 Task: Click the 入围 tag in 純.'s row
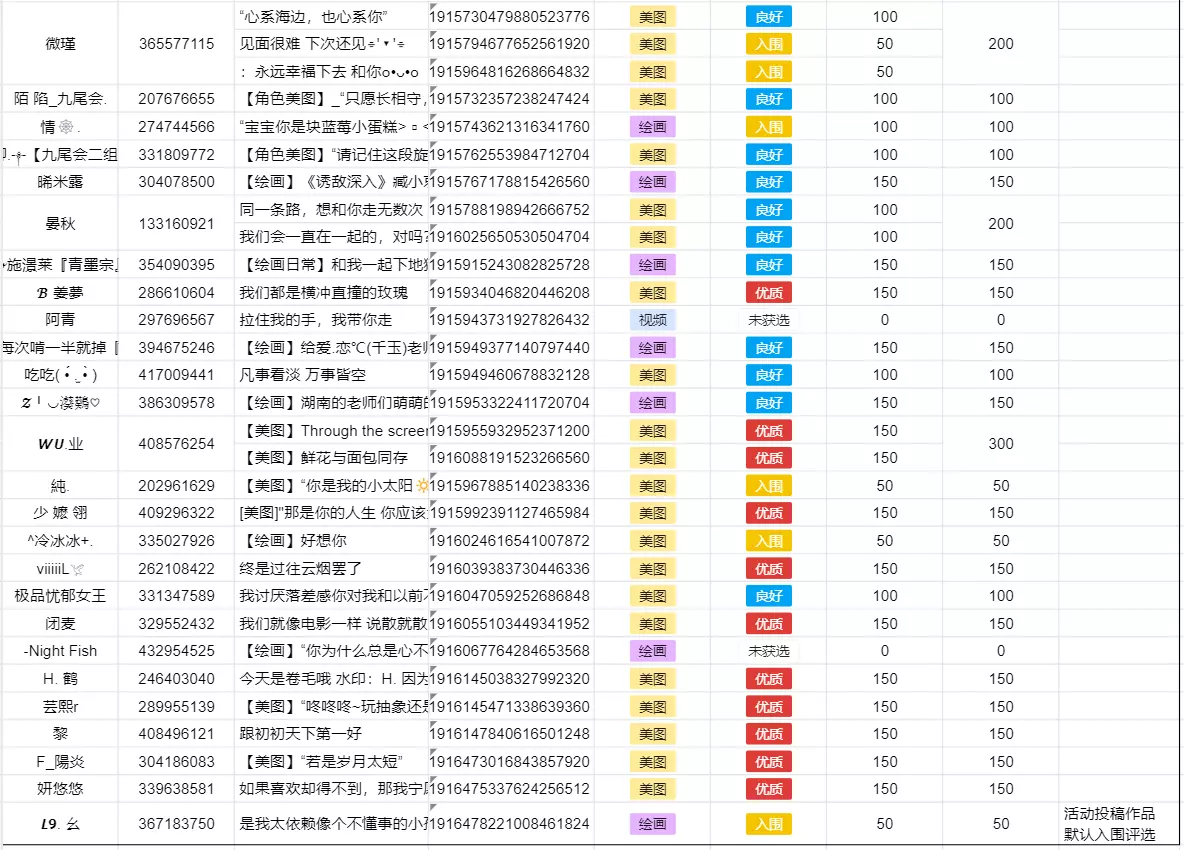768,486
